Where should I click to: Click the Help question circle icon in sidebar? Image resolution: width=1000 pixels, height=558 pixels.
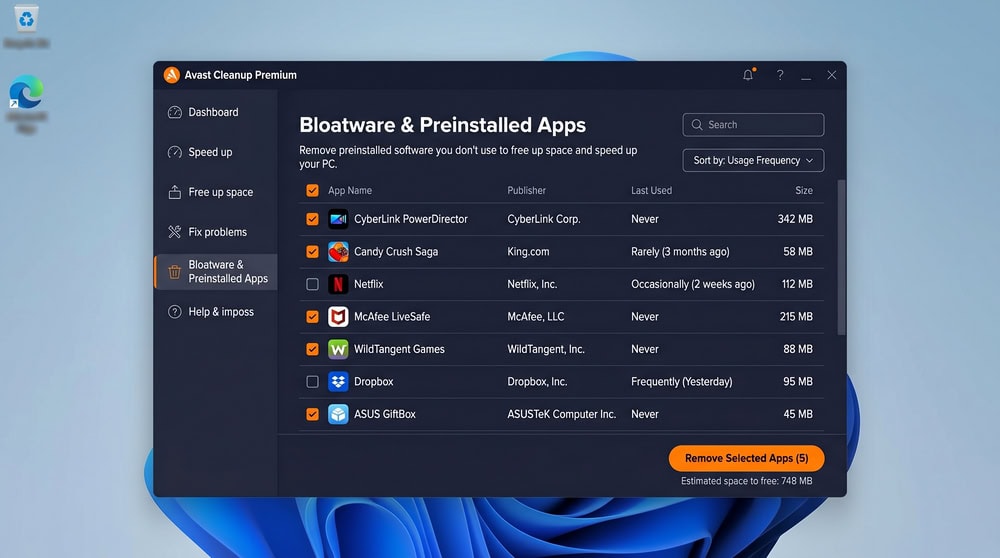pyautogui.click(x=175, y=312)
